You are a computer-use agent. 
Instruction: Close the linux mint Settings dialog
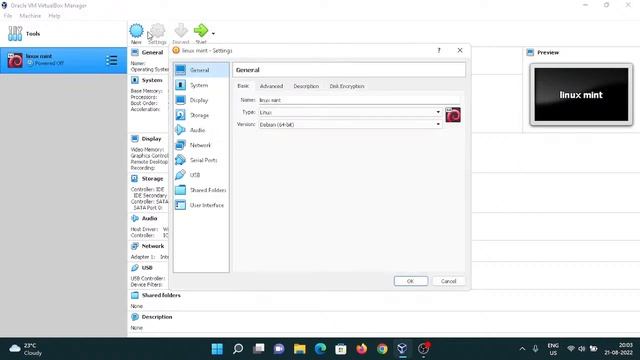[x=460, y=50]
